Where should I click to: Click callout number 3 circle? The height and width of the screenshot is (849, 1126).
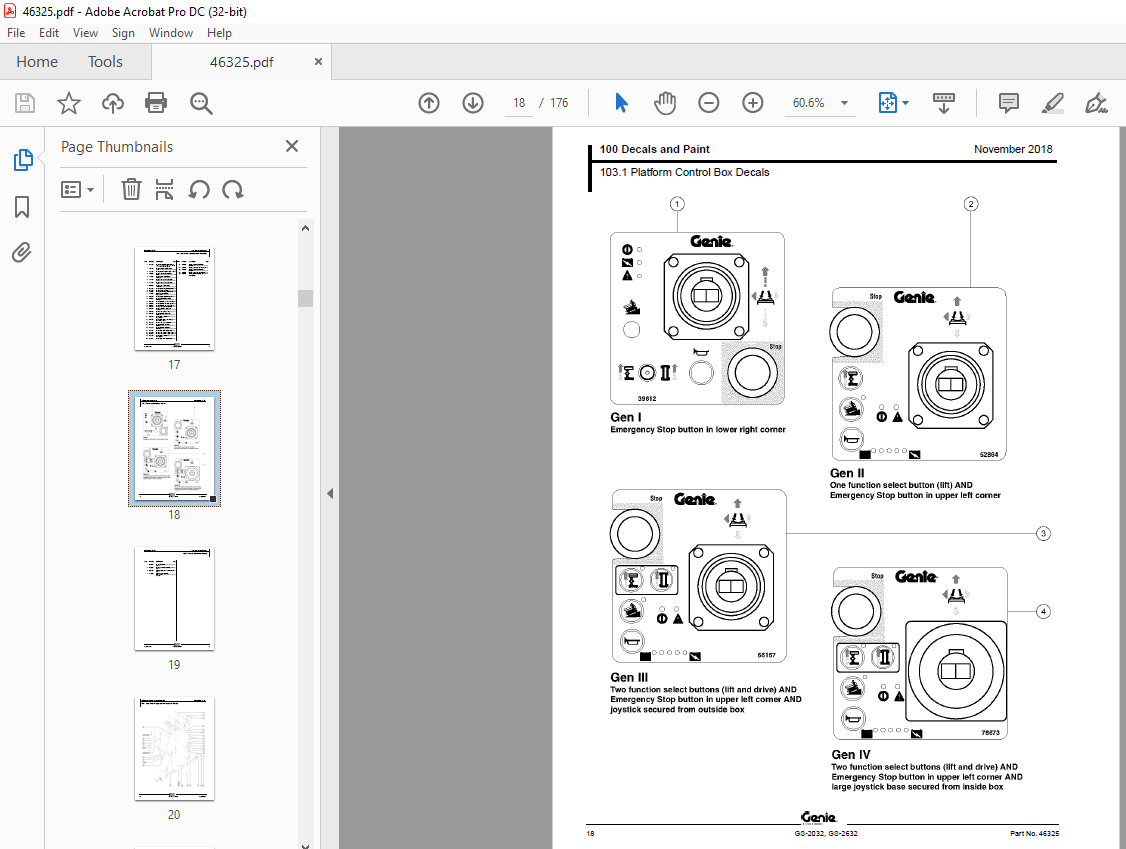click(1043, 534)
